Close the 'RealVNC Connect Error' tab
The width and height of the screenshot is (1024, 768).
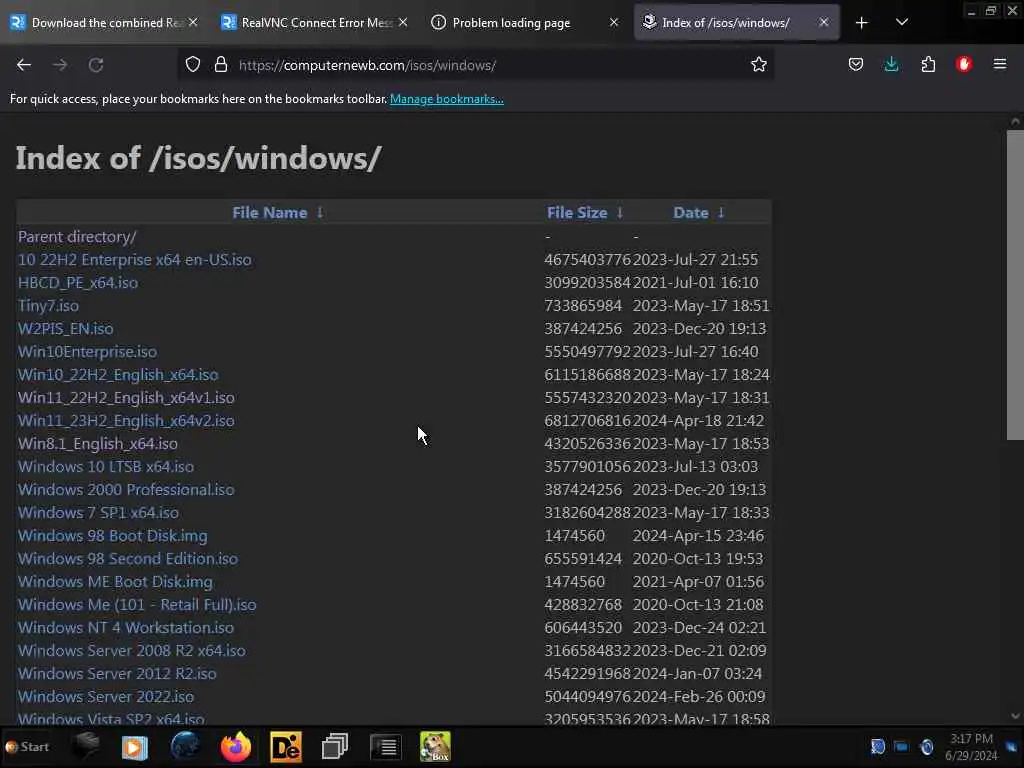[x=403, y=22]
